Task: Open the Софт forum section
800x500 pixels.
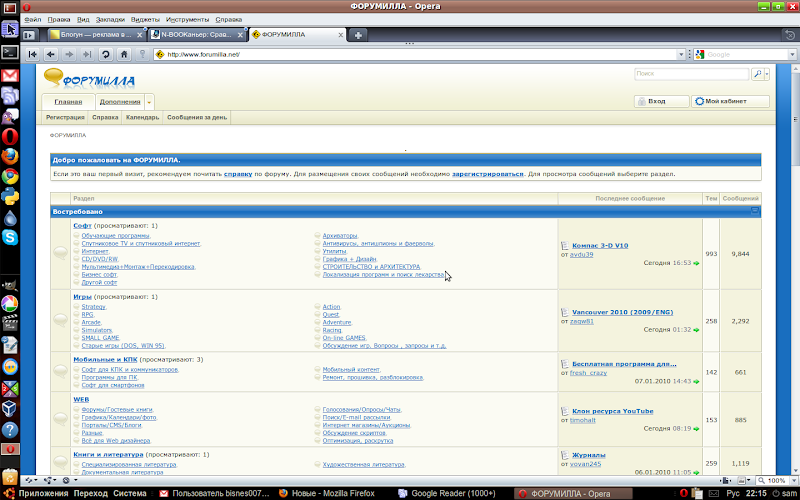Action: [82, 226]
